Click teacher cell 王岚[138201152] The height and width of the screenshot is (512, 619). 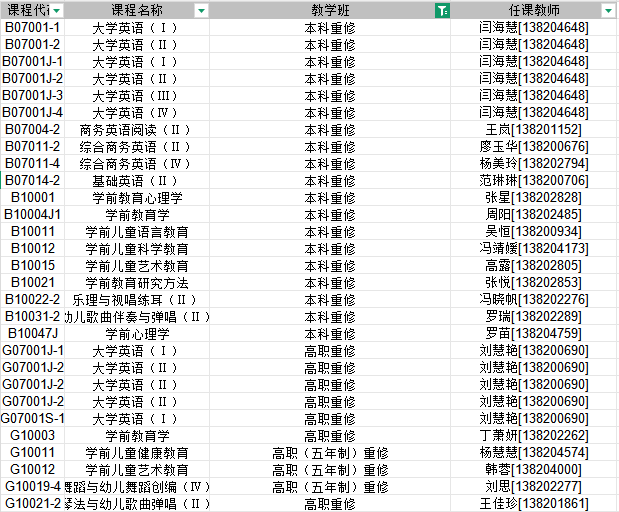click(x=533, y=130)
